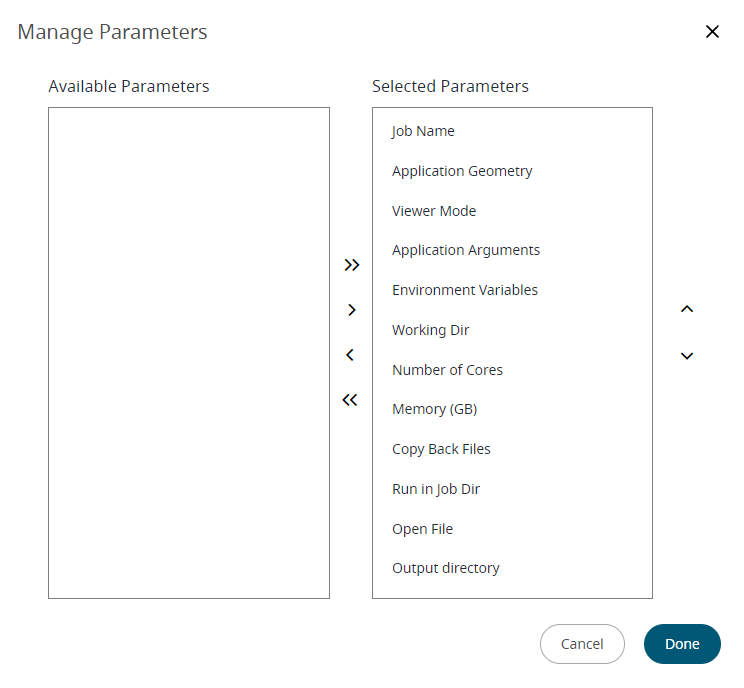Select Number of Cores parameter
744x688 pixels.
tap(512, 370)
